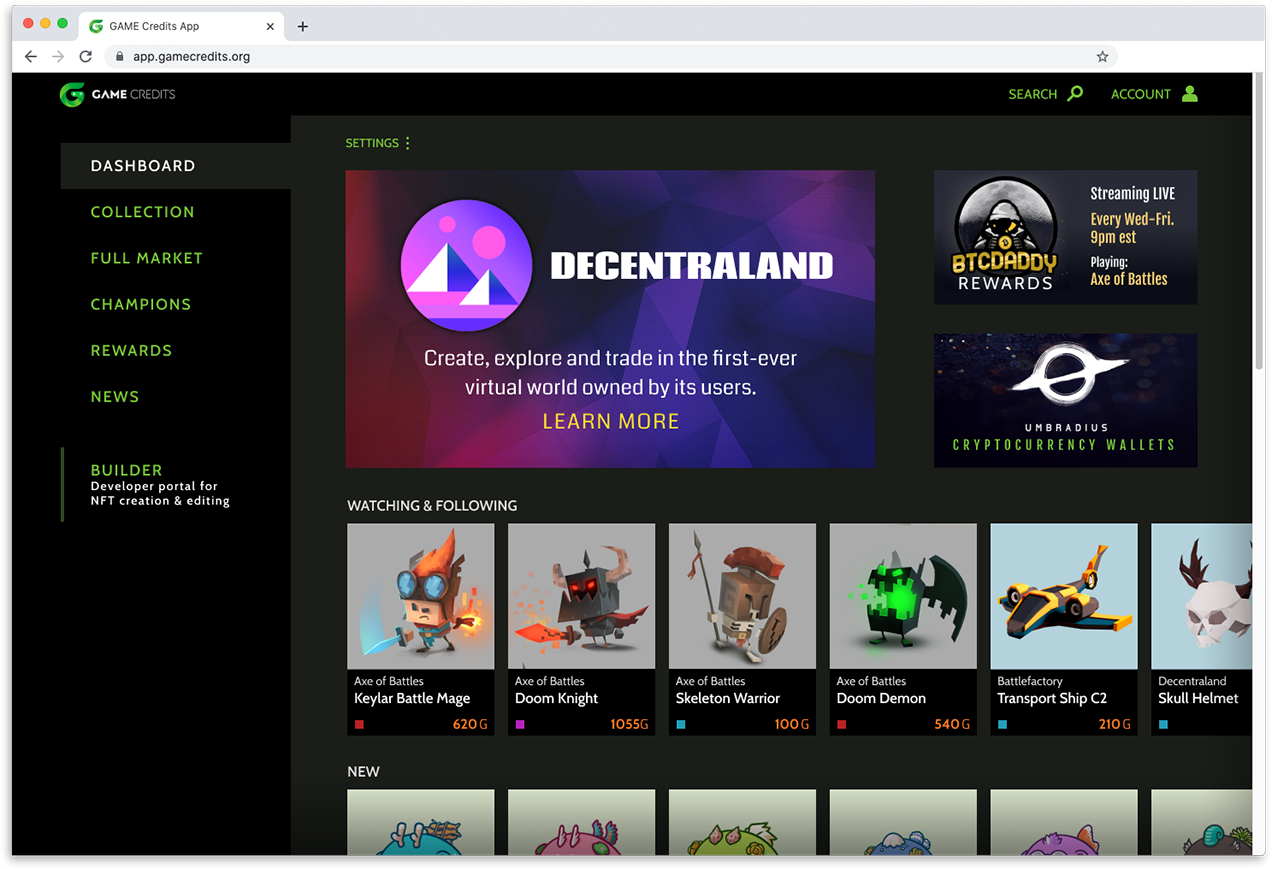Open the Rewards page
1272x869 pixels.
click(131, 350)
